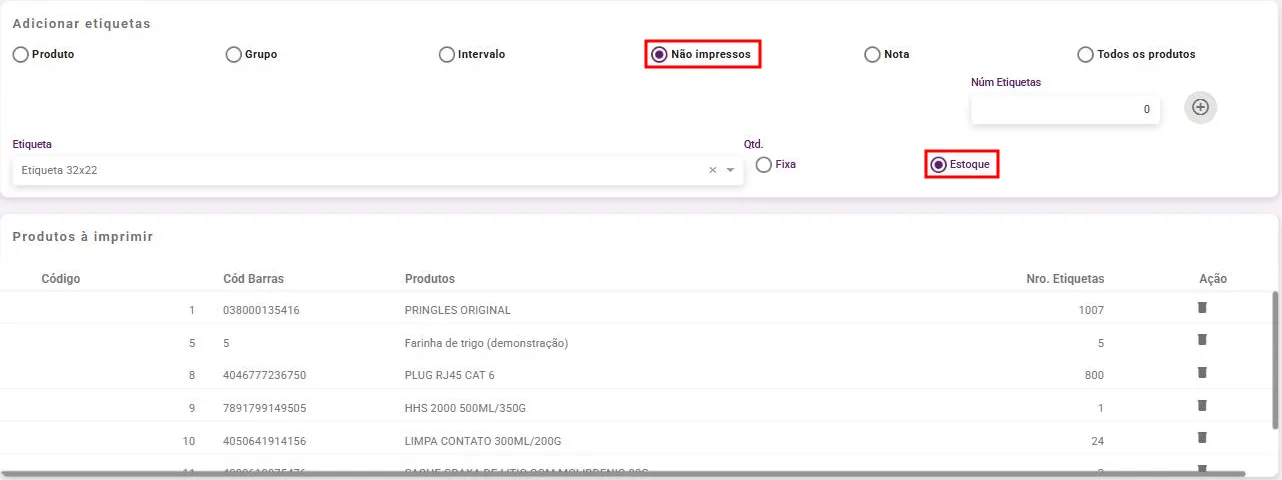Choose the Nota radio option
1282x480 pixels.
pos(873,55)
